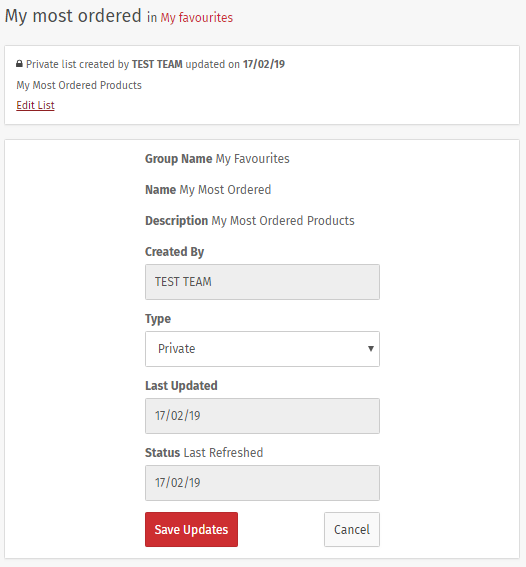
Task: Click the My most ordered page heading
Action: click(73, 16)
